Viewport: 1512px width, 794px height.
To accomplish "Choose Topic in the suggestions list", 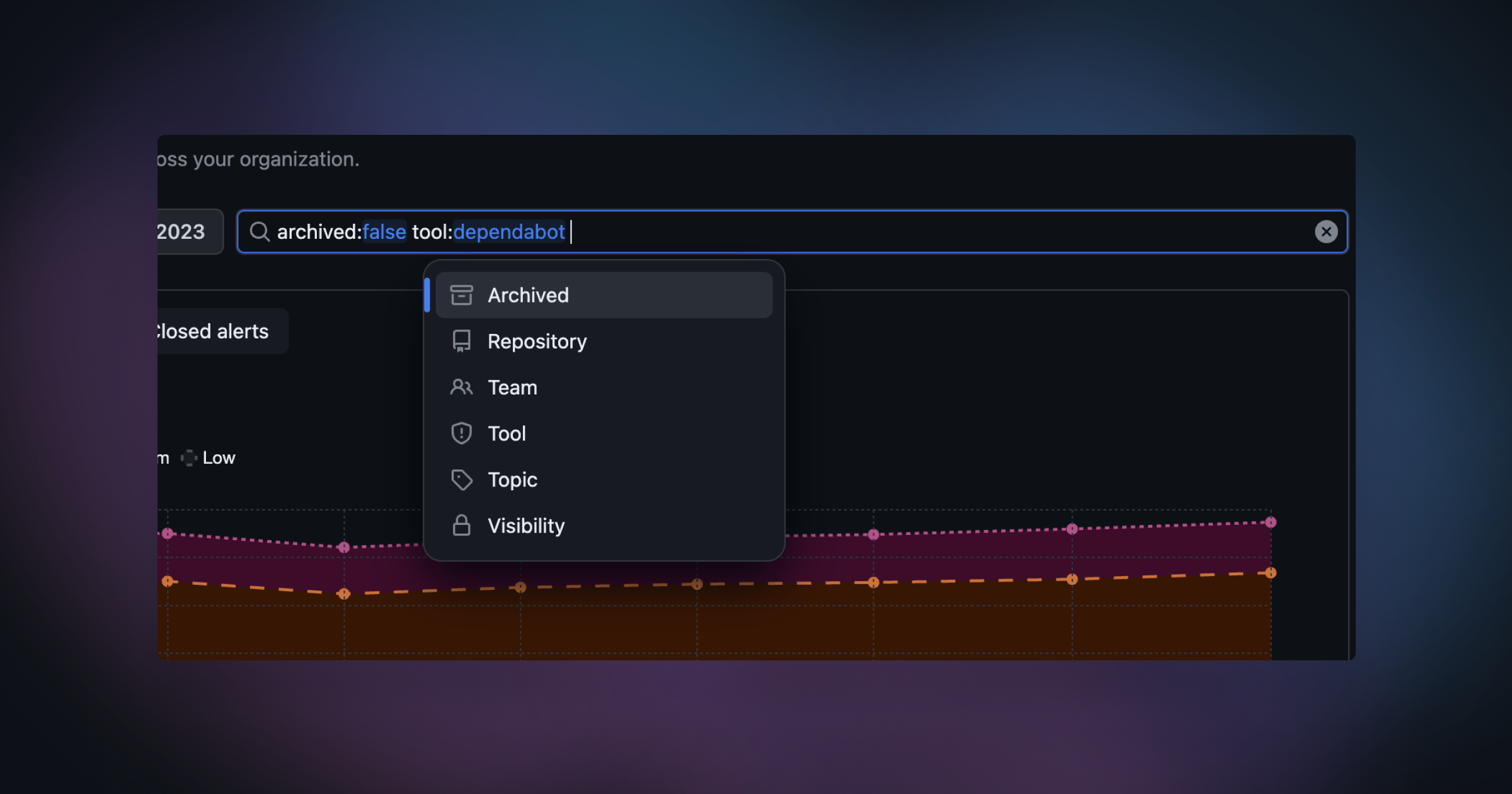I will pos(604,479).
